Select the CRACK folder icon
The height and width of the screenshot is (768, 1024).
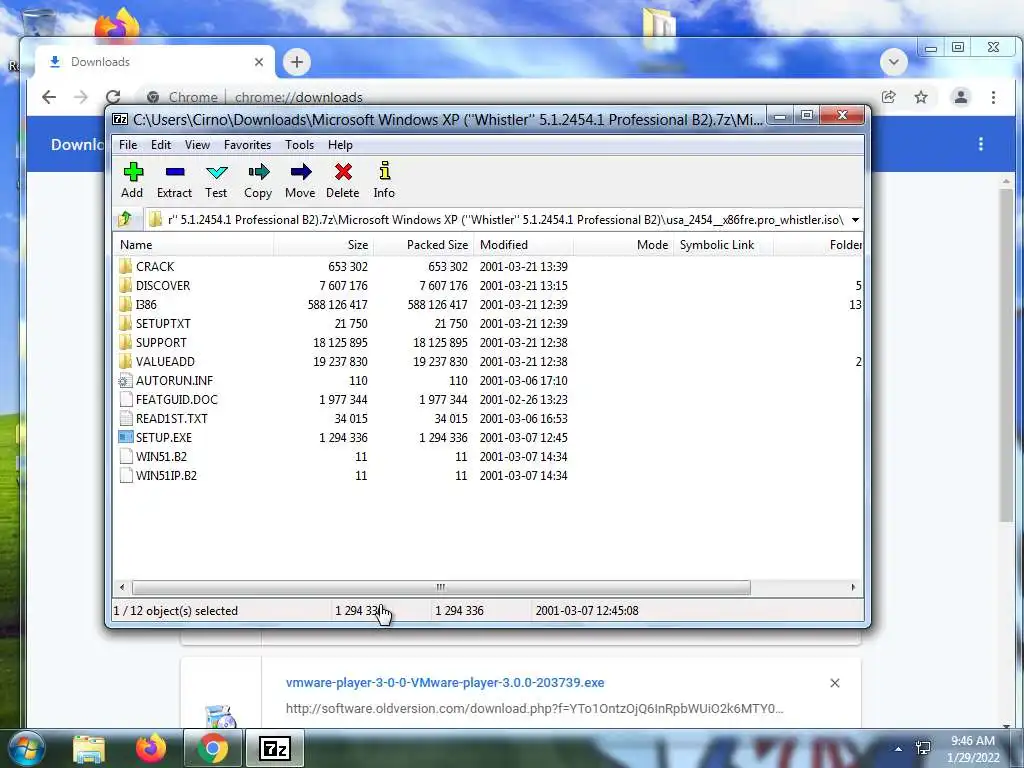tap(125, 266)
